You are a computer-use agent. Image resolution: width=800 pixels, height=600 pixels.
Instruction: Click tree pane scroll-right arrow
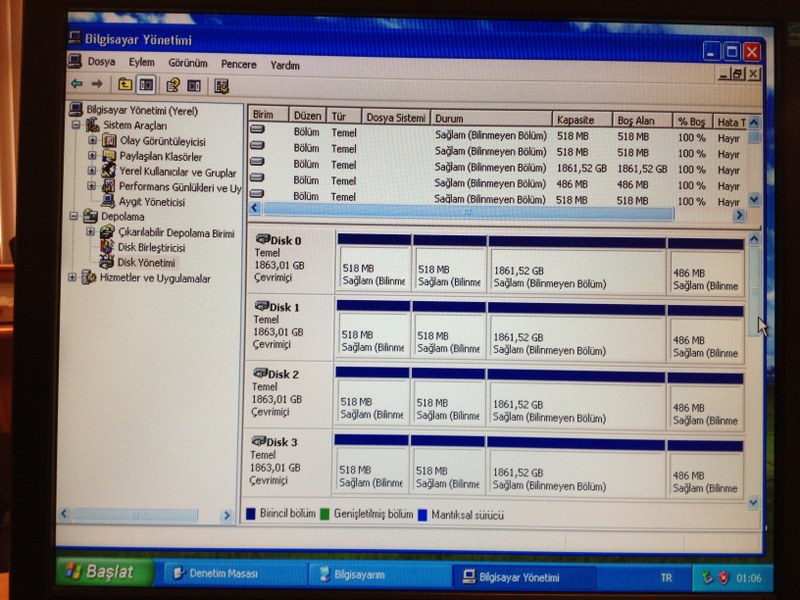(227, 516)
